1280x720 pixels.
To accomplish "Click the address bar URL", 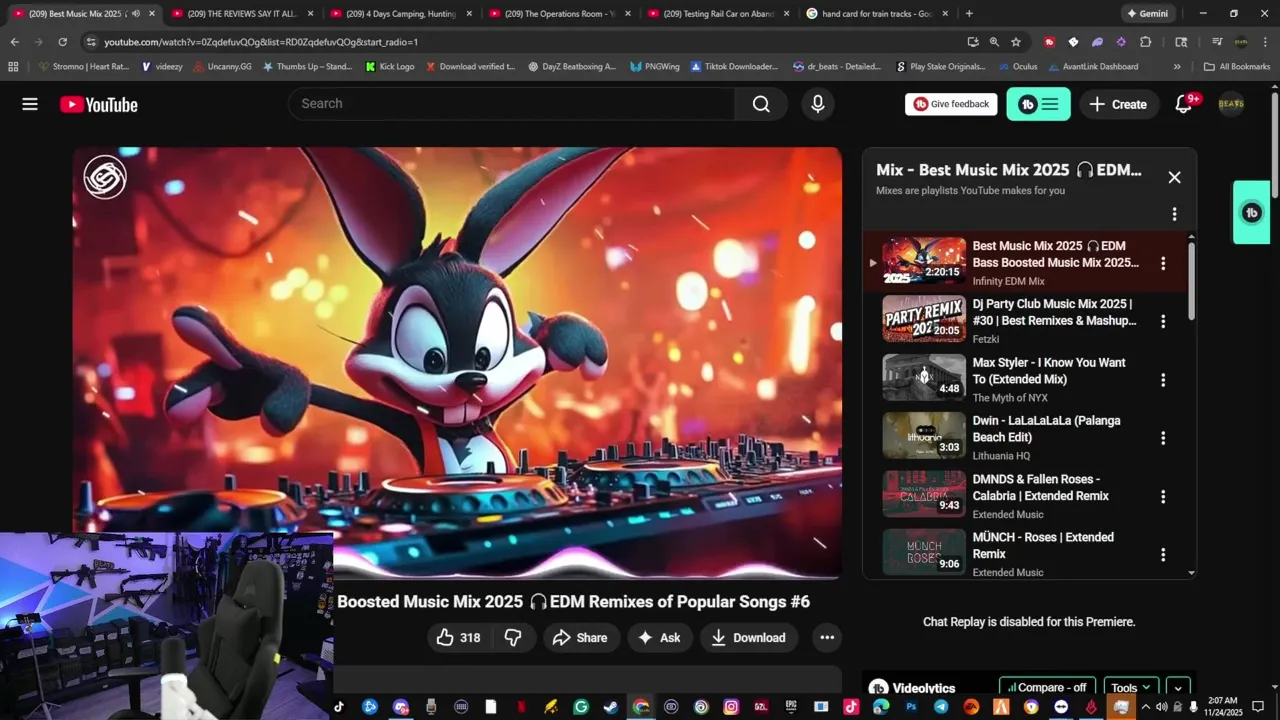I will pos(261,42).
